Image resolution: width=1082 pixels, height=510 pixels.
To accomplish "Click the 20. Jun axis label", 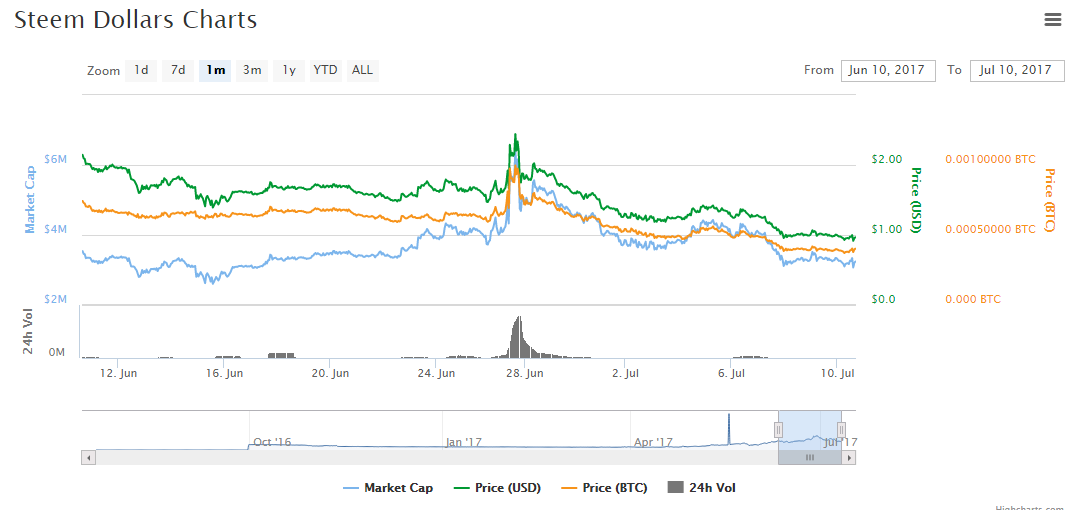I will pos(331,373).
